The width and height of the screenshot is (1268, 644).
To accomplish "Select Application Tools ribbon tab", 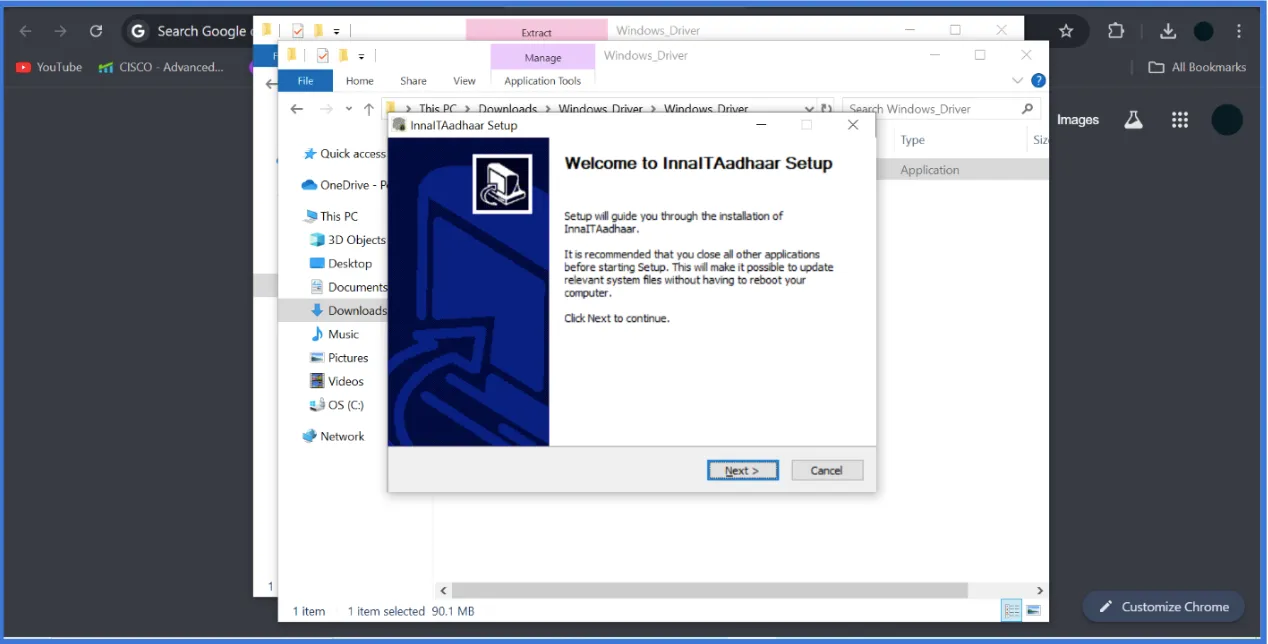I will point(542,81).
